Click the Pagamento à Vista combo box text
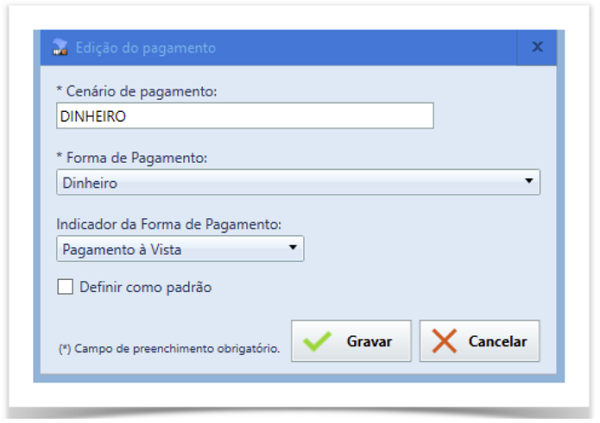Viewport: 600px width, 423px height. click(121, 248)
